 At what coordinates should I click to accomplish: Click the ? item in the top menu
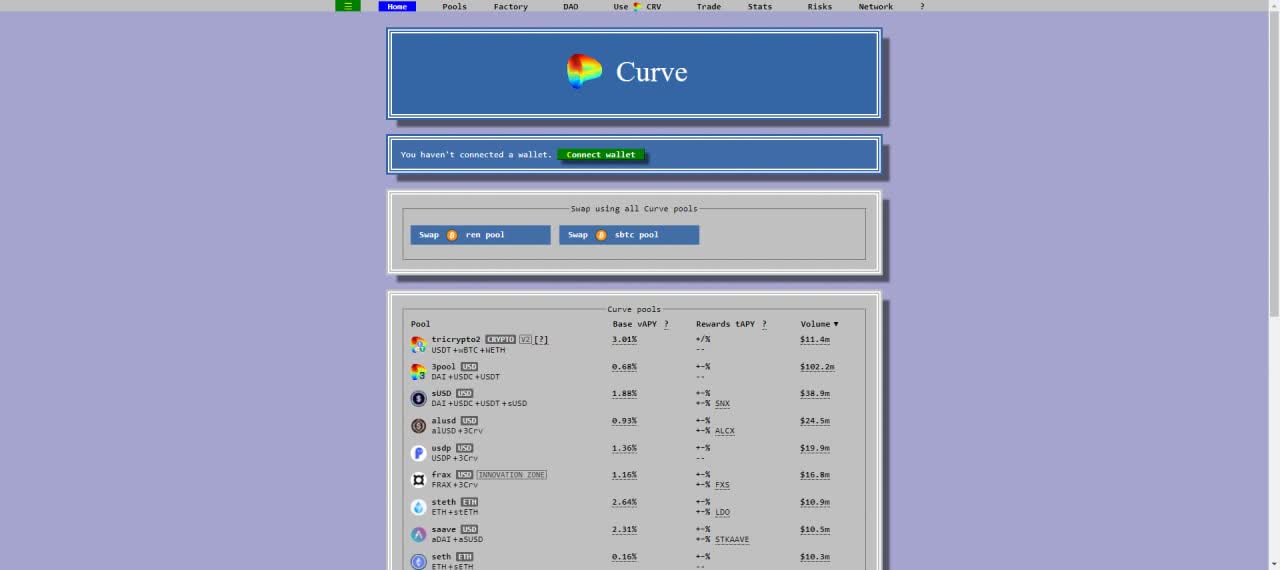922,6
